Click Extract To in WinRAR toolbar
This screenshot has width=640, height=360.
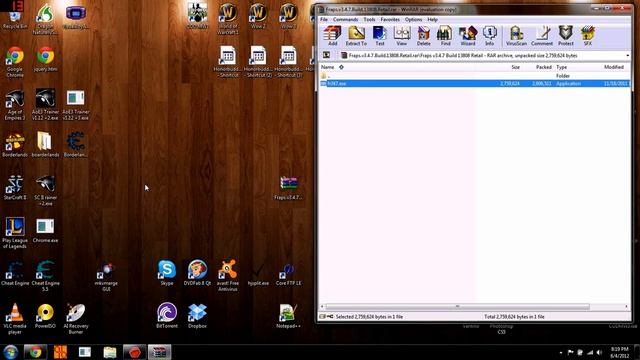tap(356, 36)
